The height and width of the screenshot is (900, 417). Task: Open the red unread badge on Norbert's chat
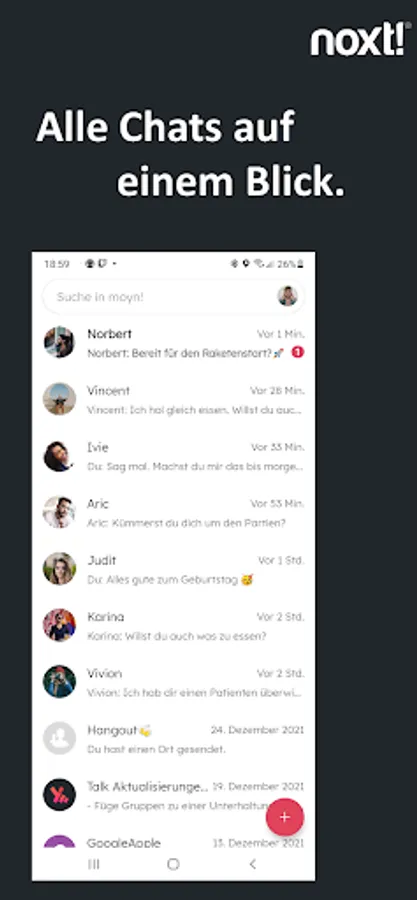(297, 352)
